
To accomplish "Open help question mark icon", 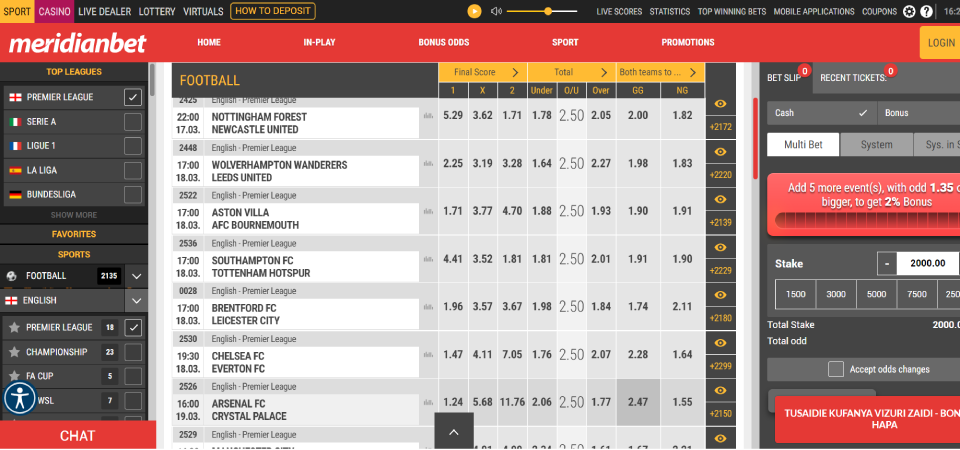I will pyautogui.click(x=927, y=11).
